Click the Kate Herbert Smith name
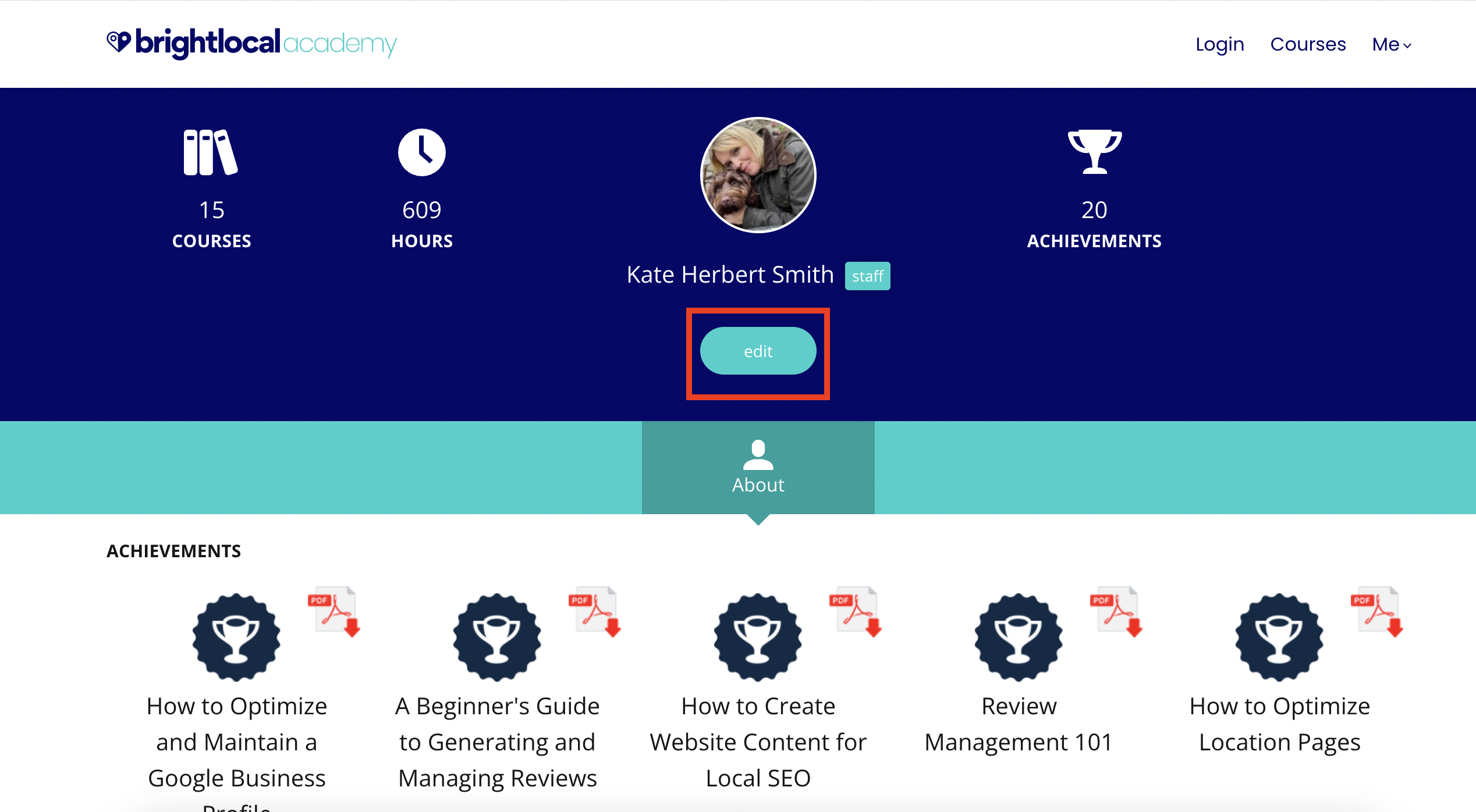Viewport: 1476px width, 812px height. (730, 274)
